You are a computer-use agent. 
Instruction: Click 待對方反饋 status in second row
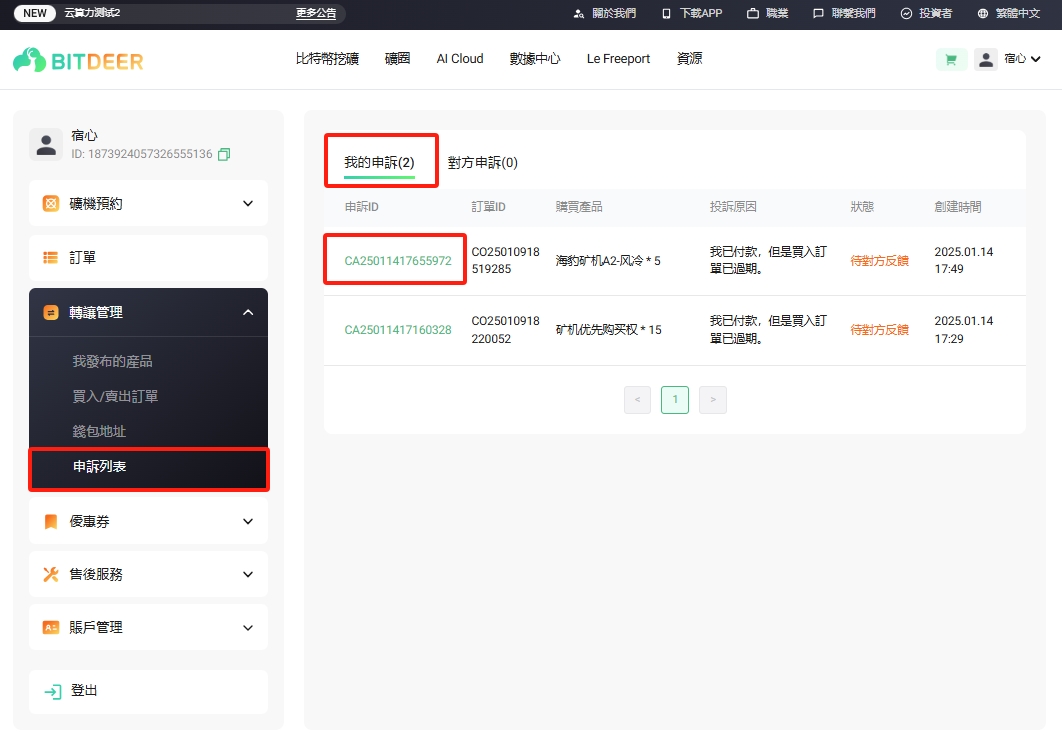tap(879, 330)
